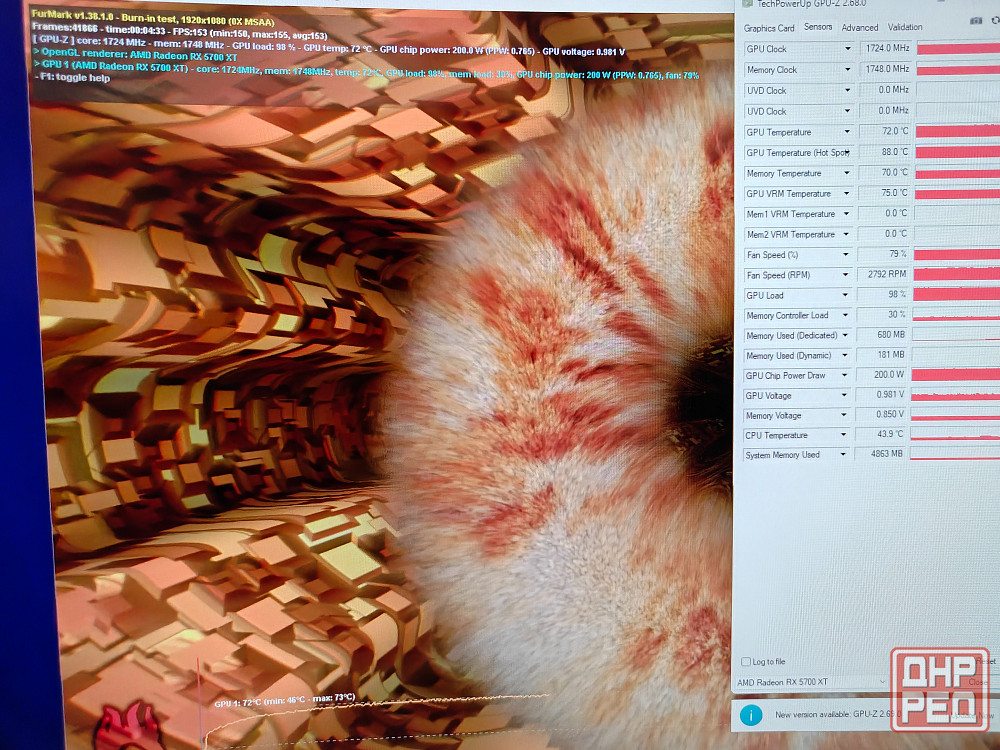Open the GPU Chip Power Draw dropdown

[x=848, y=376]
